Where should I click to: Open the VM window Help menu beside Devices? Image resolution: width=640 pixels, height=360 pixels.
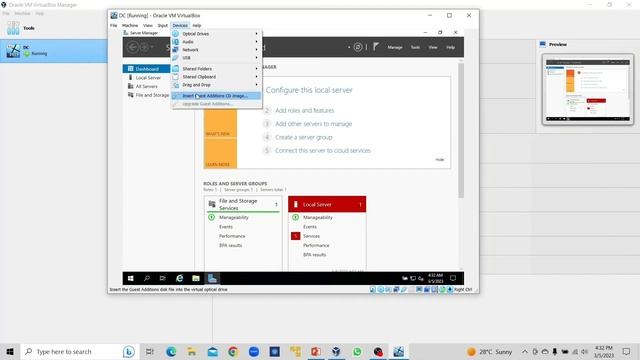coord(197,25)
